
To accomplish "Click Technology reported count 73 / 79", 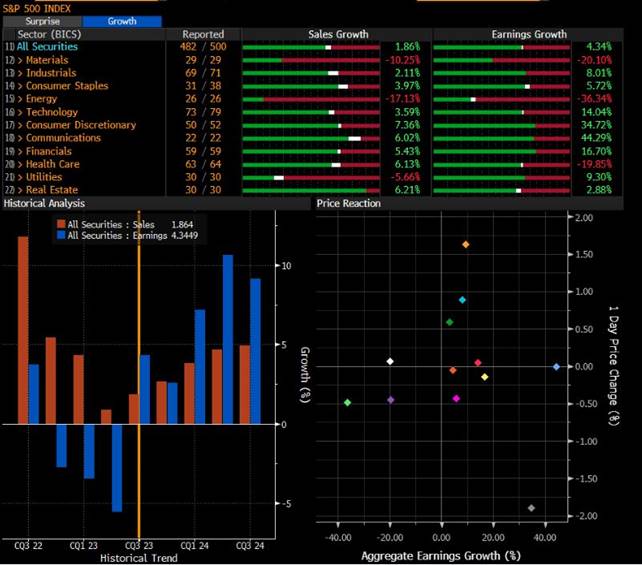I will tap(203, 112).
